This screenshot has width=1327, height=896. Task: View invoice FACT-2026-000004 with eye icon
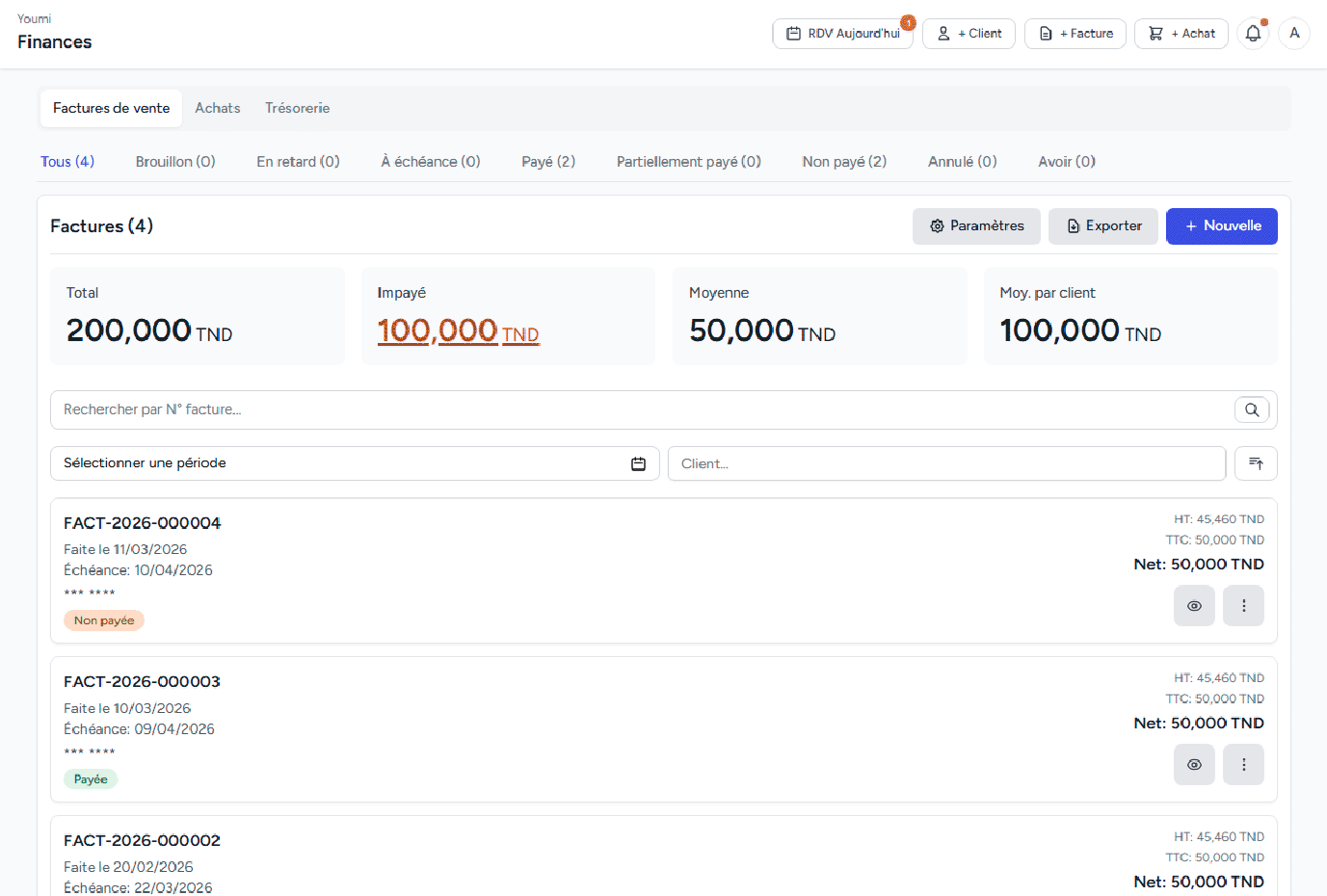(x=1194, y=606)
